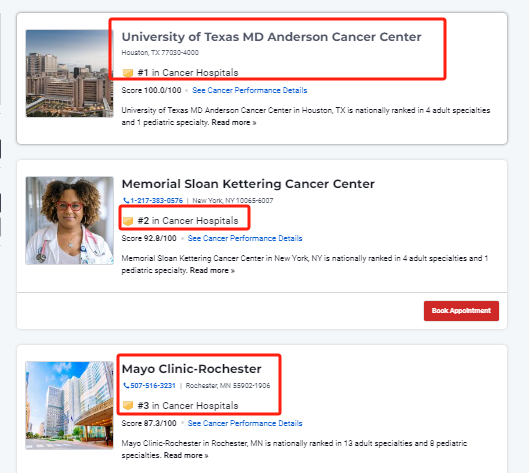The image size is (529, 473).
Task: See Cancer Performance Details for Mayo Clinic
Action: click(245, 423)
